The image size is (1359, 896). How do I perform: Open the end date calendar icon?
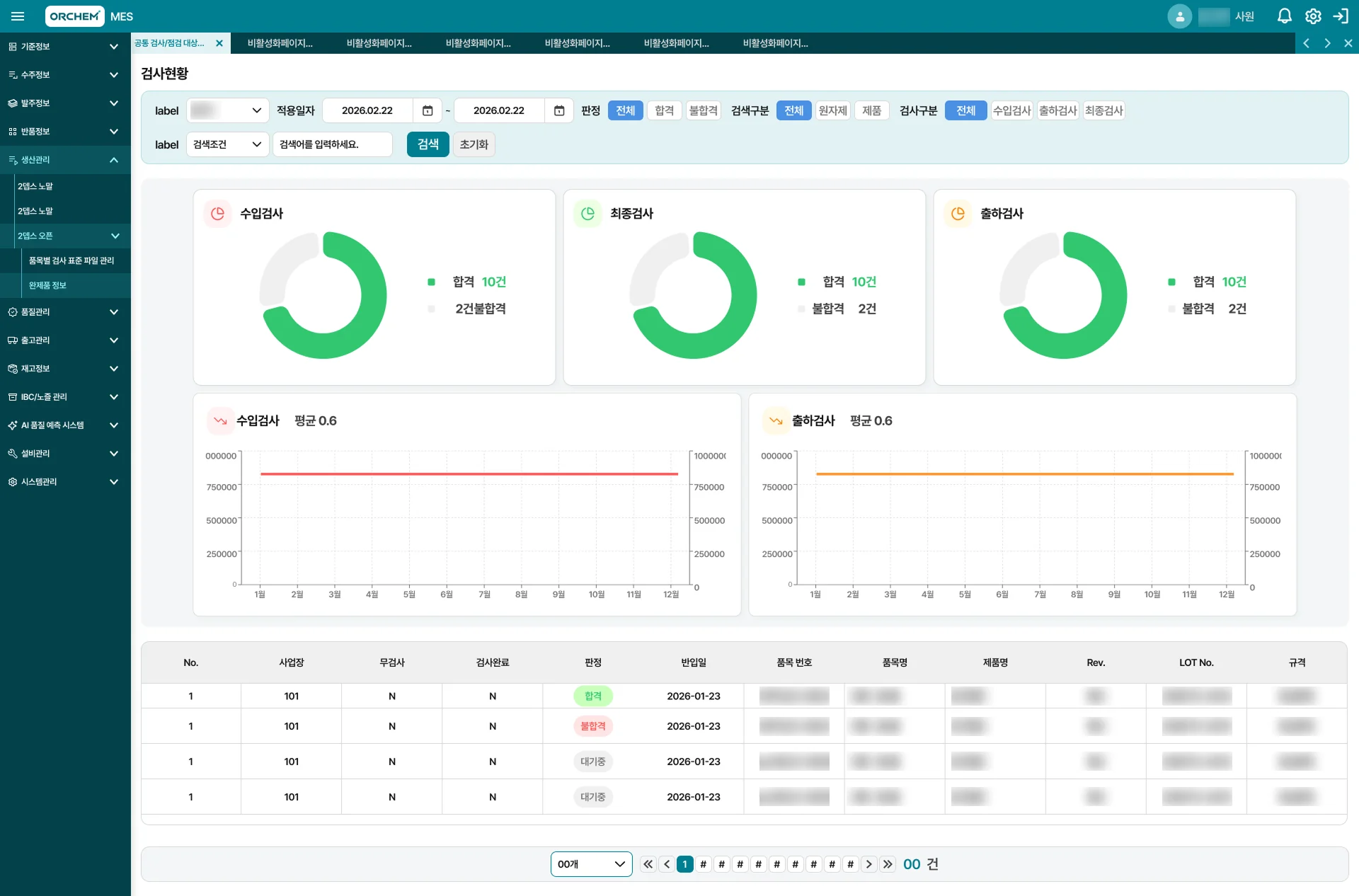[559, 110]
